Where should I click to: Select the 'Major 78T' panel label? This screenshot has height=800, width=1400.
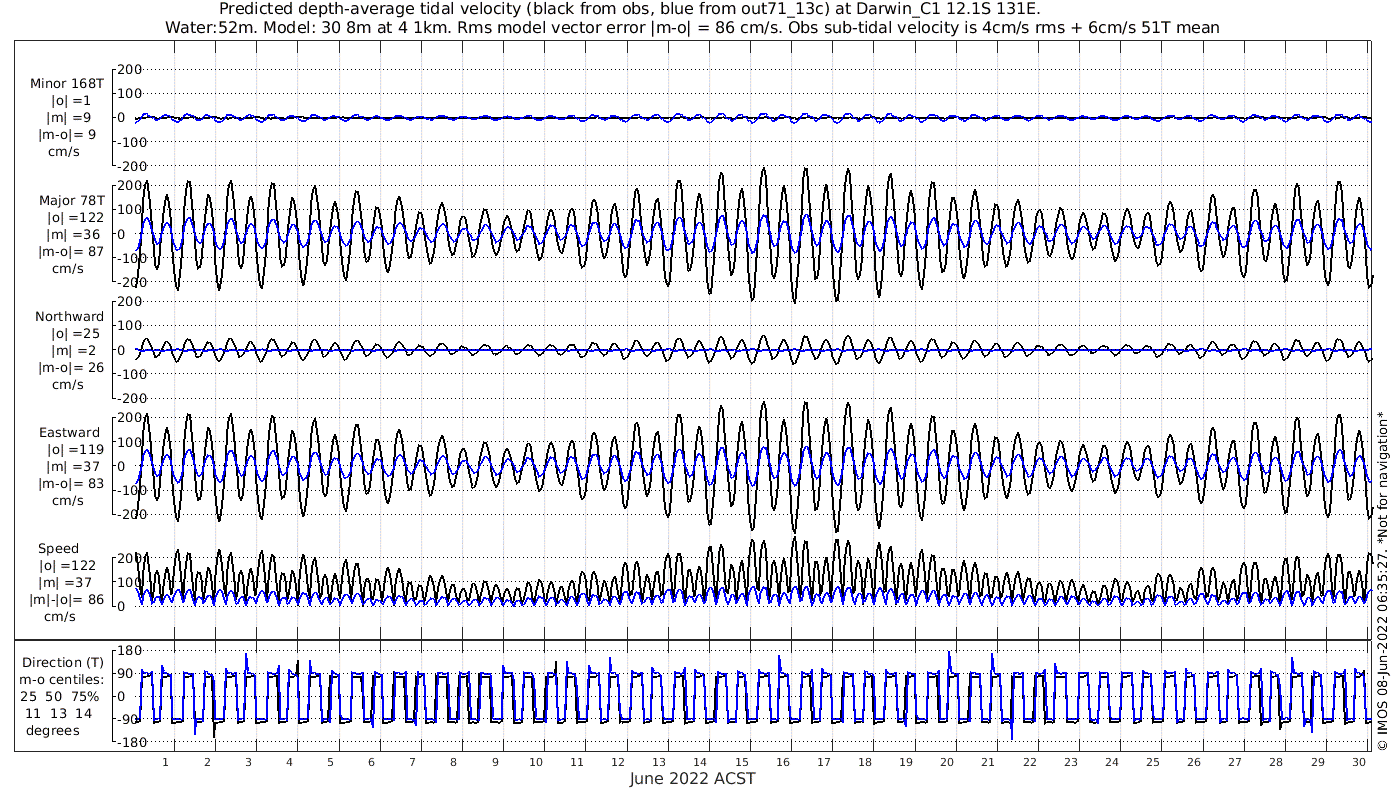pos(71,200)
